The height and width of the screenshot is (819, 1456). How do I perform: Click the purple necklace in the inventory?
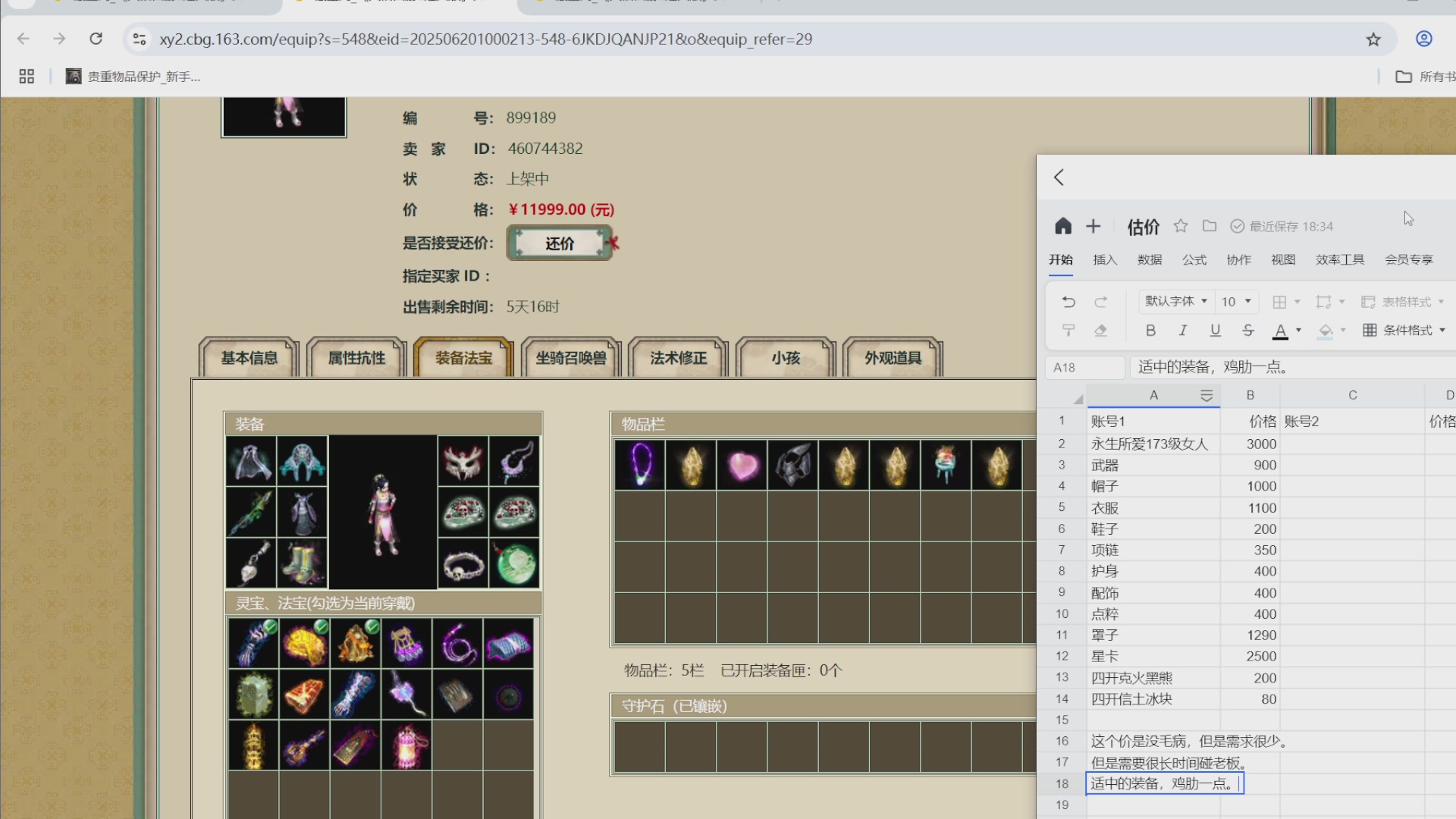coord(640,465)
